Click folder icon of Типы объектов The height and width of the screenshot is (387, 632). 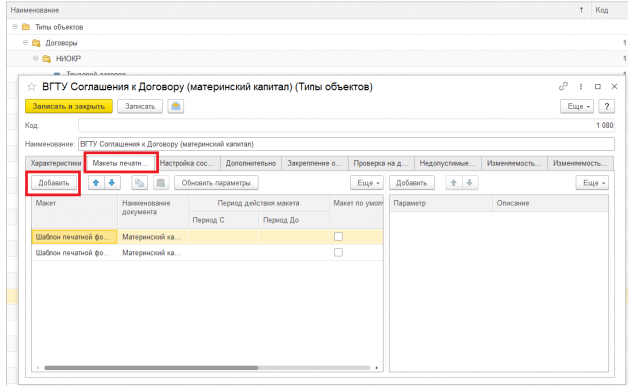(26, 27)
